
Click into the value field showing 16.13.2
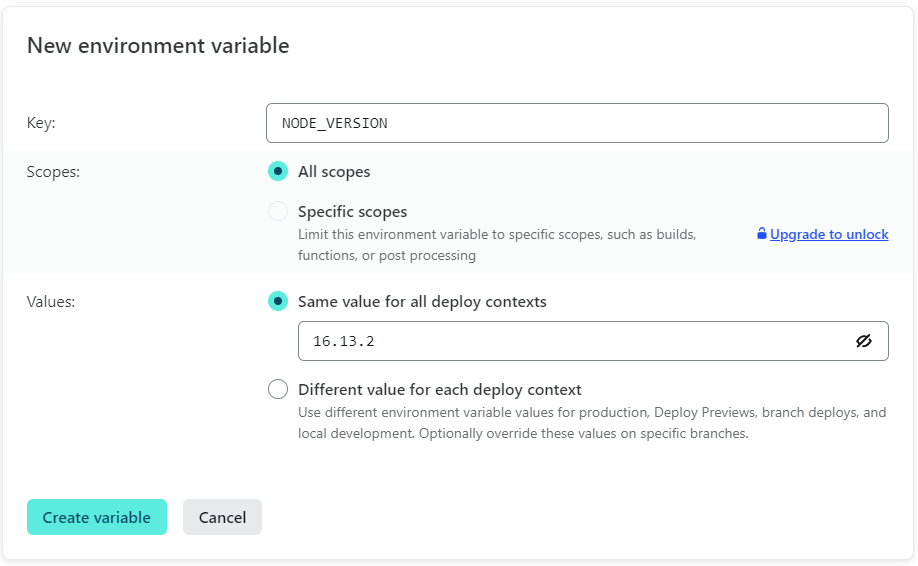[570, 341]
